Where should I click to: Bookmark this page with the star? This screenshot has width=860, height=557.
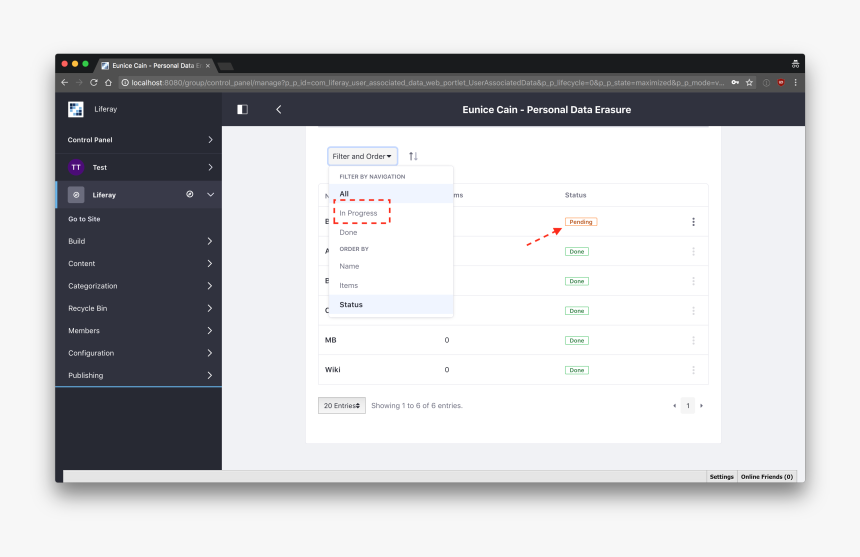coord(749,82)
